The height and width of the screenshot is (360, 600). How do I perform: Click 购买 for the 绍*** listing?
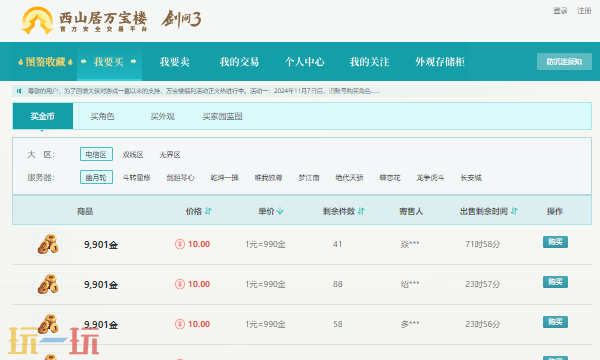555,282
